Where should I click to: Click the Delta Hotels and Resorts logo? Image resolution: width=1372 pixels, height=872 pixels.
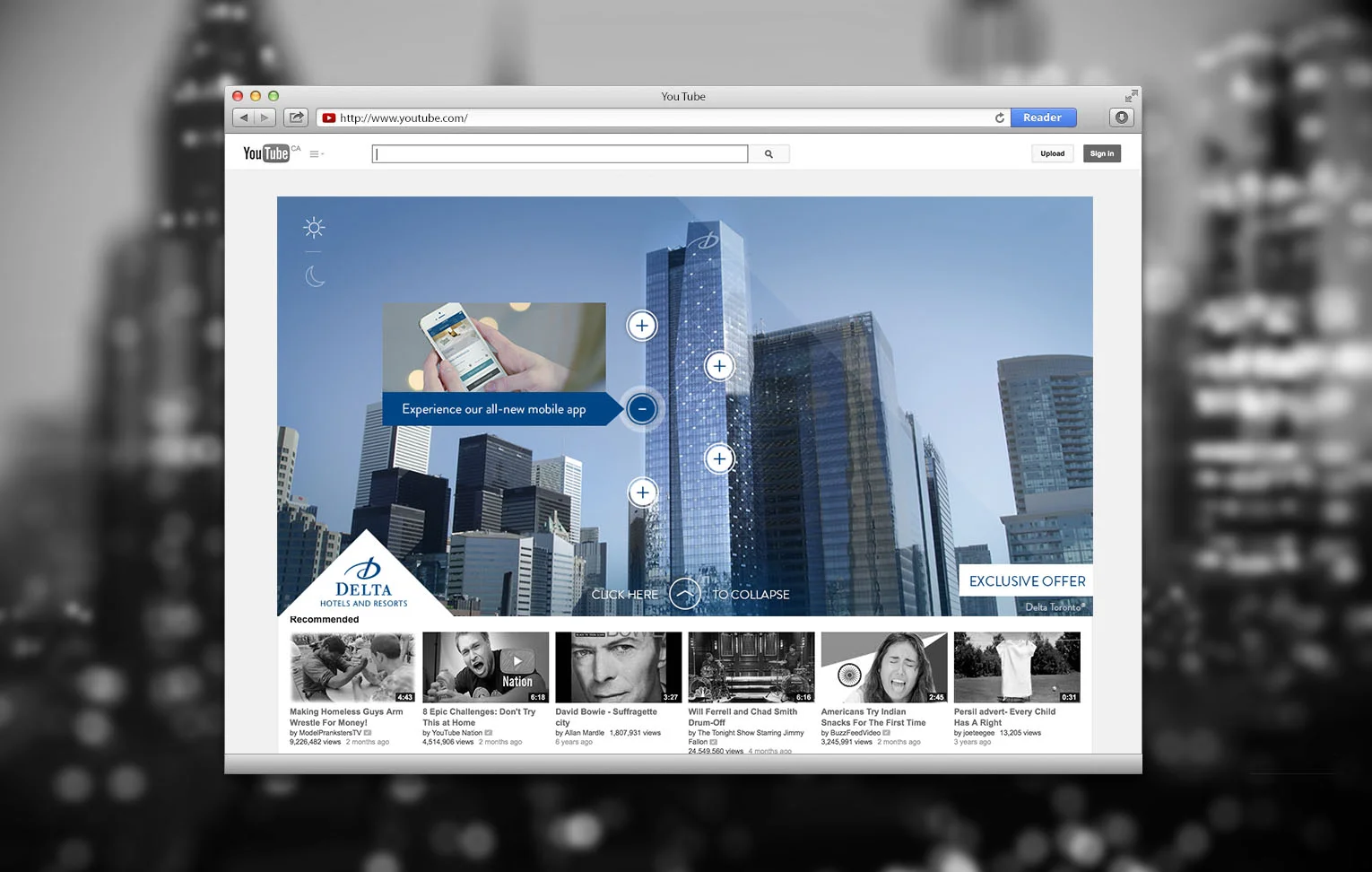[364, 584]
